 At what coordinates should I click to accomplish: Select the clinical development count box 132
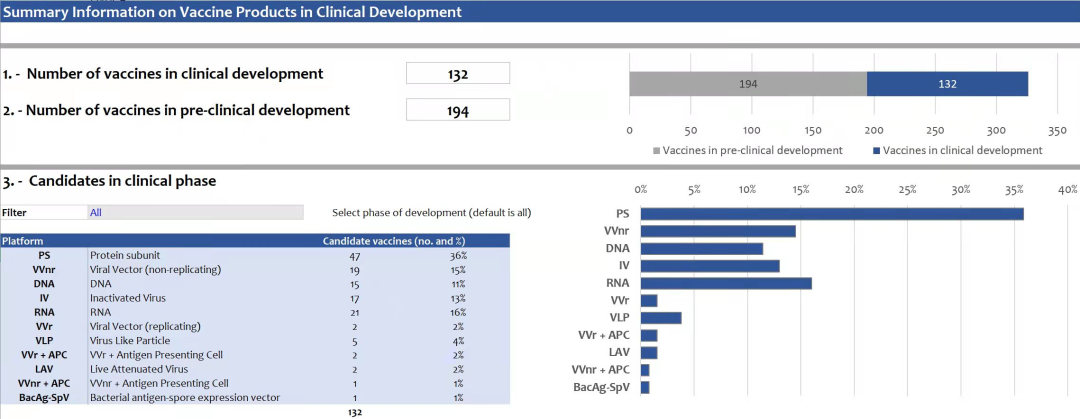pyautogui.click(x=458, y=74)
